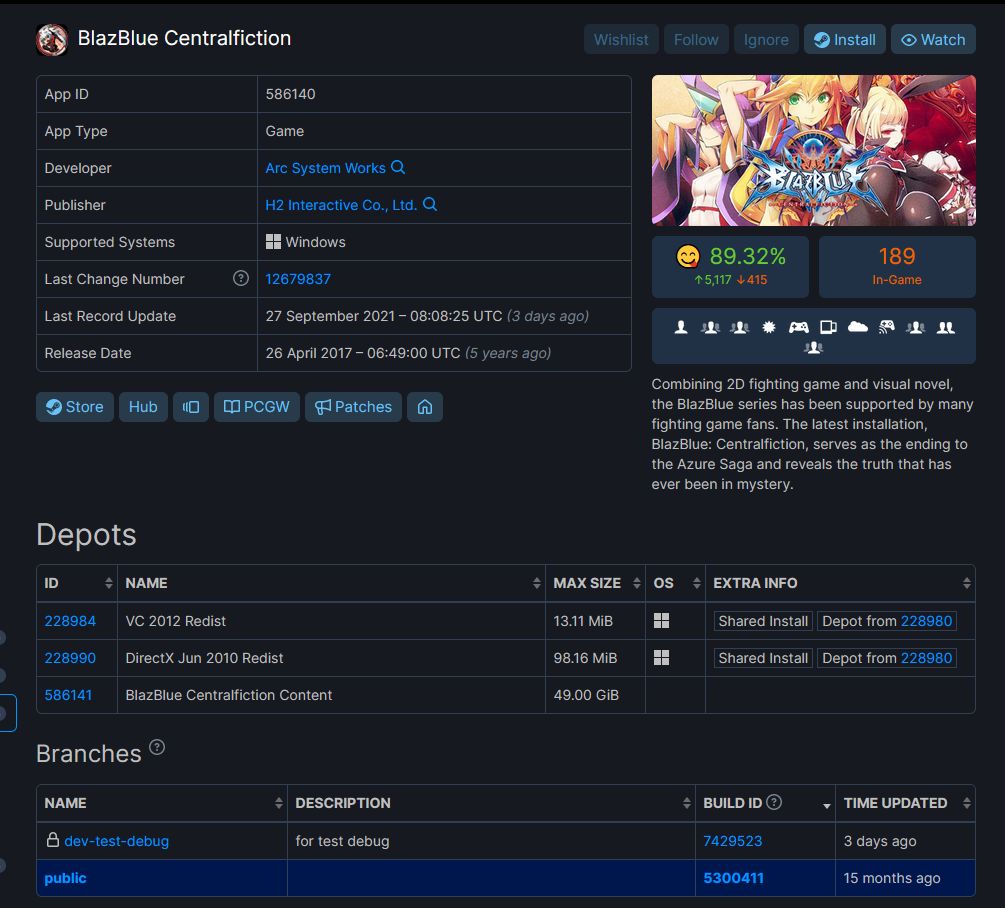1005x908 pixels.
Task: Add the game to Wishlist
Action: [x=621, y=40]
